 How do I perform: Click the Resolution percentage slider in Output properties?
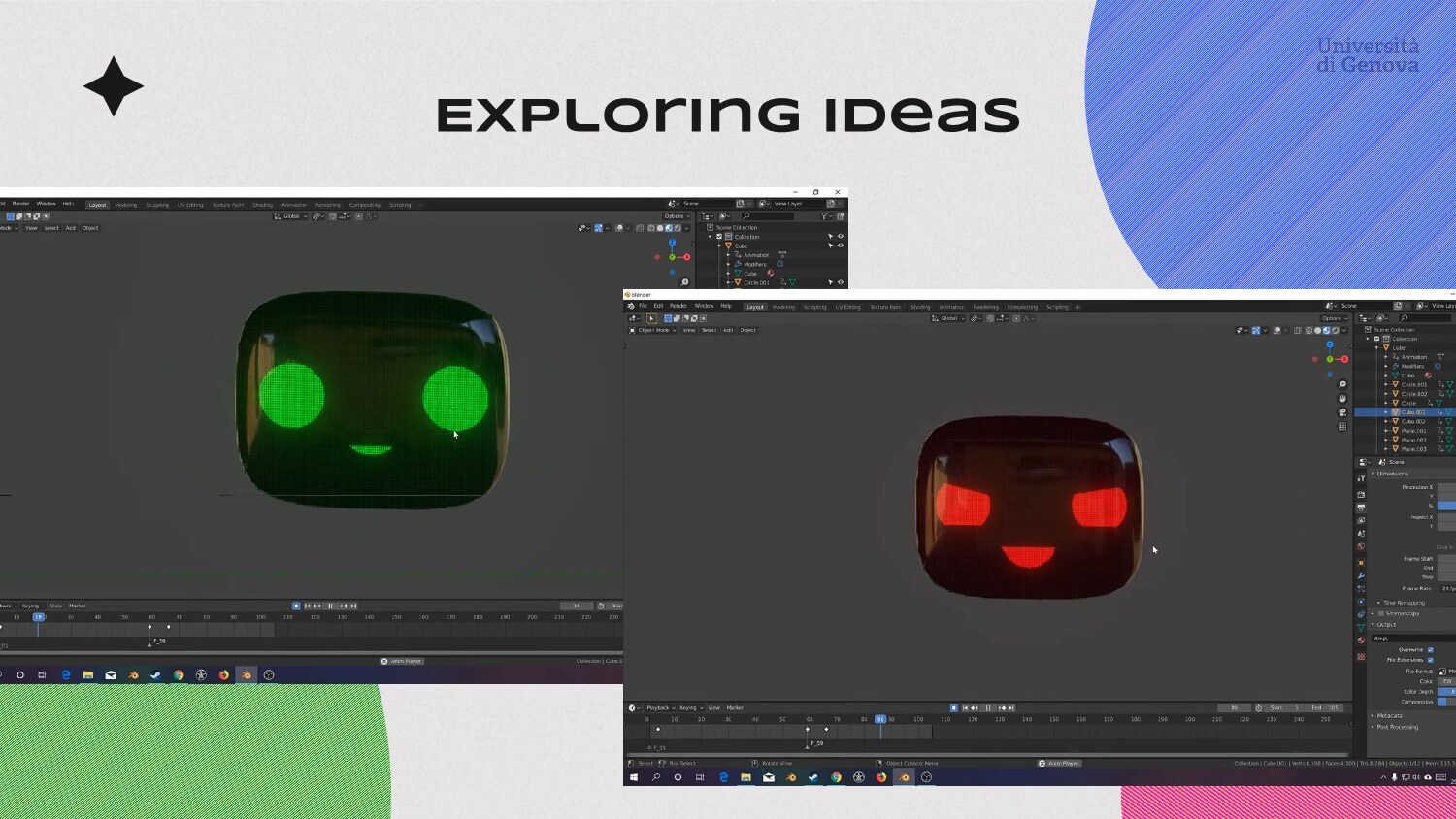[x=1446, y=507]
